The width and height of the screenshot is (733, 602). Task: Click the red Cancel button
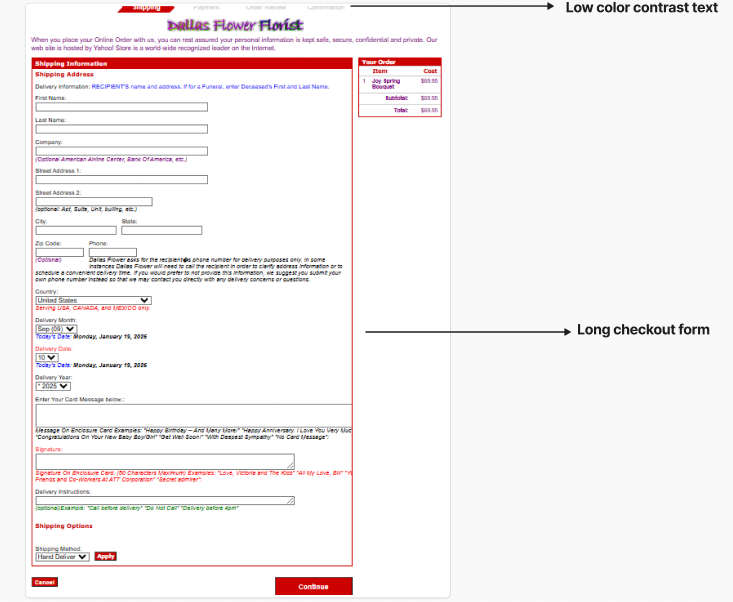pyautogui.click(x=44, y=581)
